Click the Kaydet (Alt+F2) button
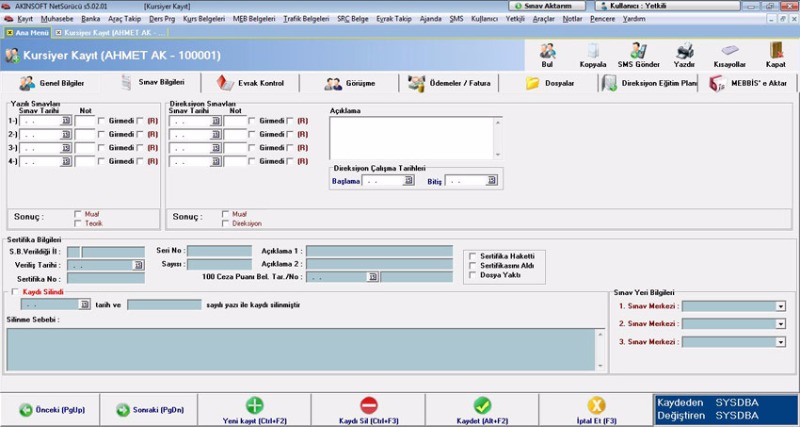 tap(483, 409)
